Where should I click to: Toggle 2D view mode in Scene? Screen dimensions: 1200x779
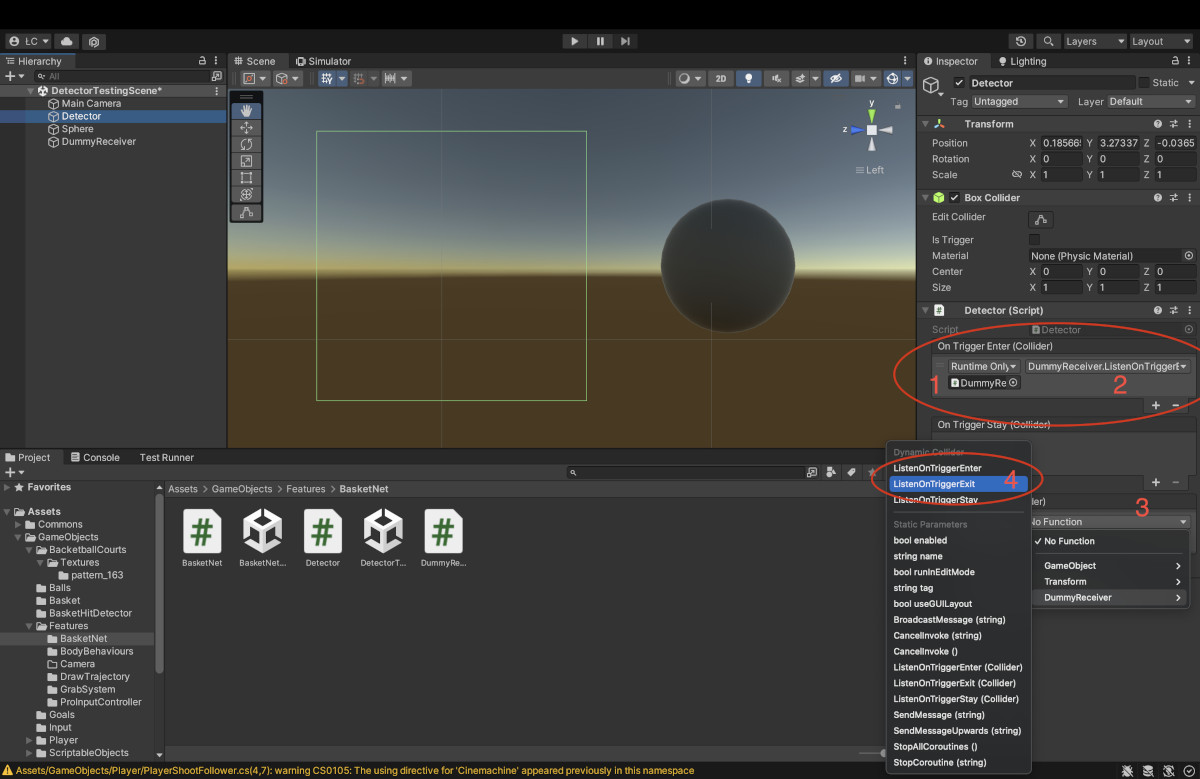(x=720, y=78)
